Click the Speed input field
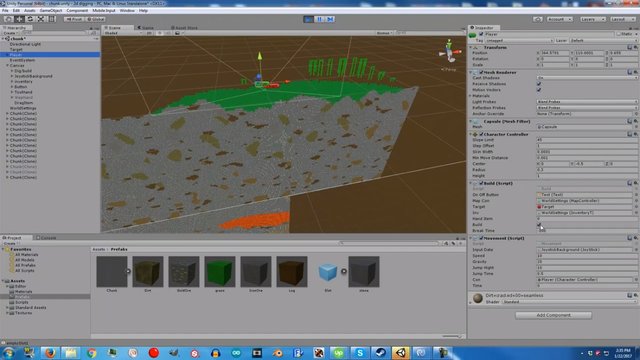640x360 pixels. (x=587, y=256)
